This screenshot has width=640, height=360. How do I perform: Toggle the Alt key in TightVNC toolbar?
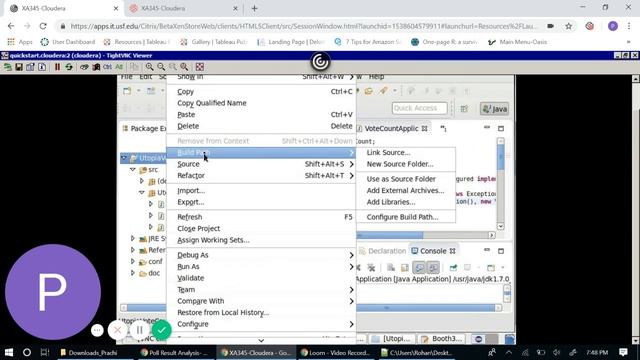click(x=119, y=67)
